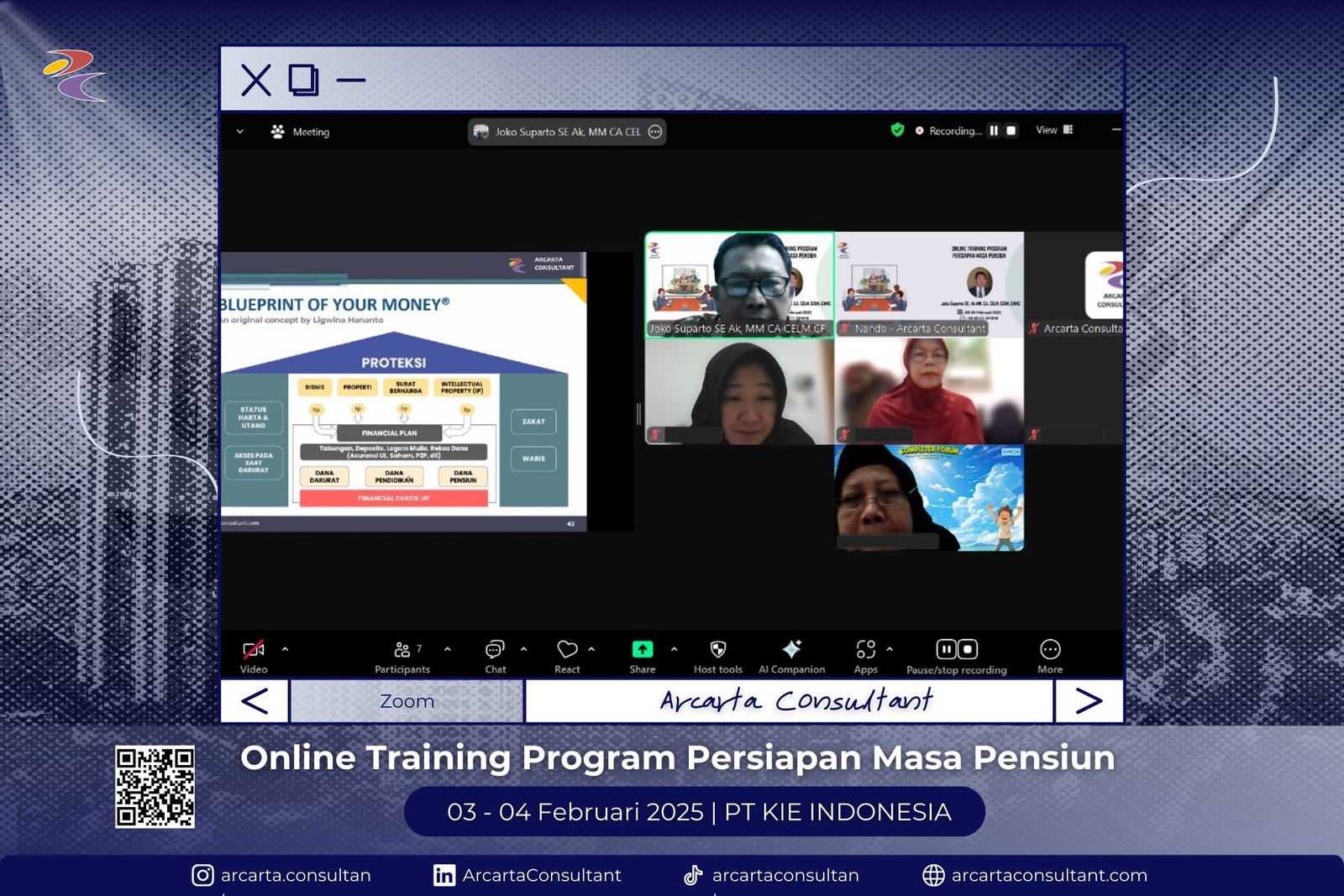Open the View menu

click(1053, 131)
